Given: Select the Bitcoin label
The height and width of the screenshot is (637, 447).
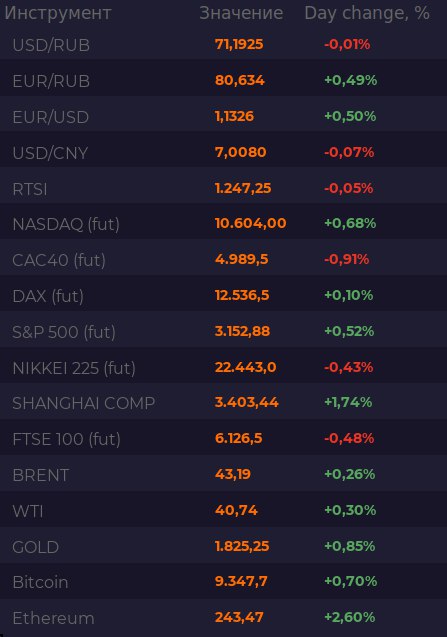Looking at the screenshot, I should [40, 583].
